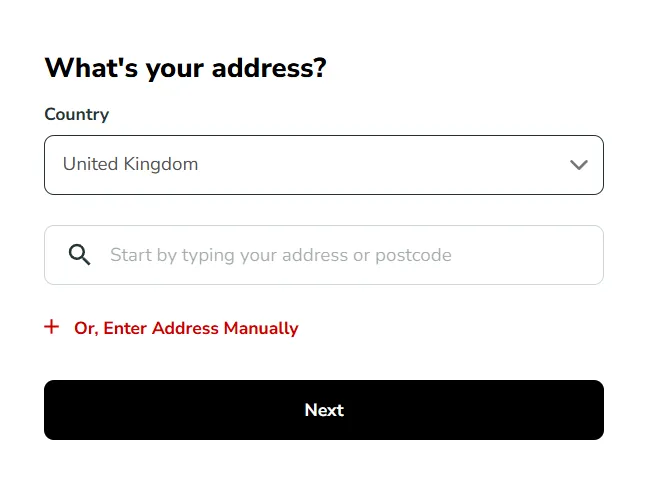Continue to next step with Next
The image size is (648, 500).
323,410
